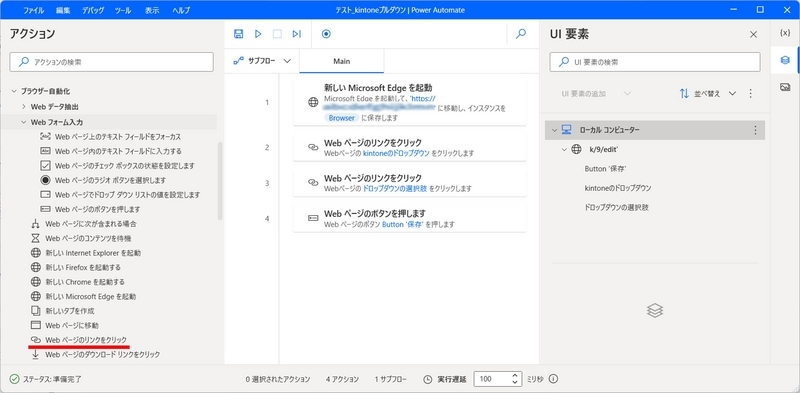Click the ステータス: 準備完了 status text
Image resolution: width=800 pixels, height=393 pixels.
[x=52, y=379]
